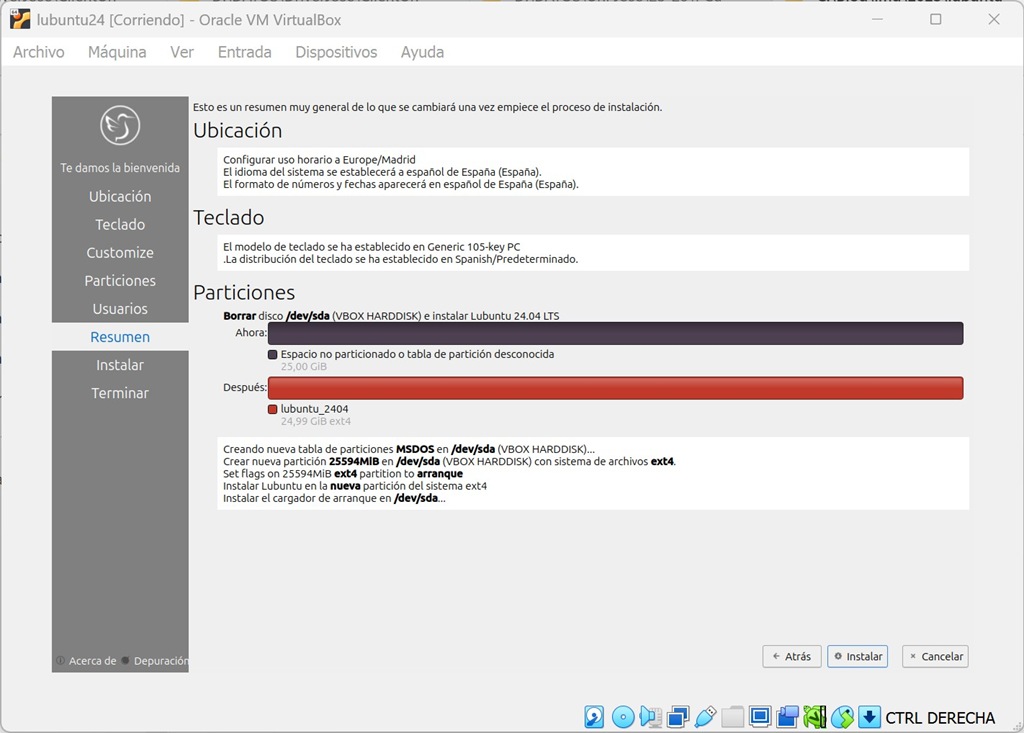Click the Lubuntu bird logo in sidebar
This screenshot has height=733, width=1024.
(x=120, y=125)
